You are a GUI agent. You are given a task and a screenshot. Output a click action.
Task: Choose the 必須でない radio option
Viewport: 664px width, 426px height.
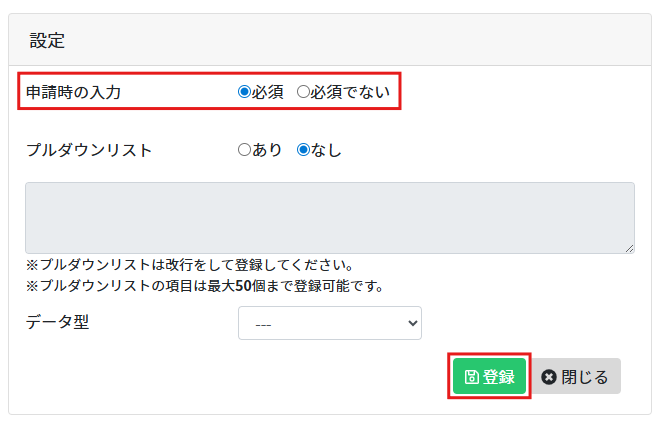pyautogui.click(x=303, y=92)
